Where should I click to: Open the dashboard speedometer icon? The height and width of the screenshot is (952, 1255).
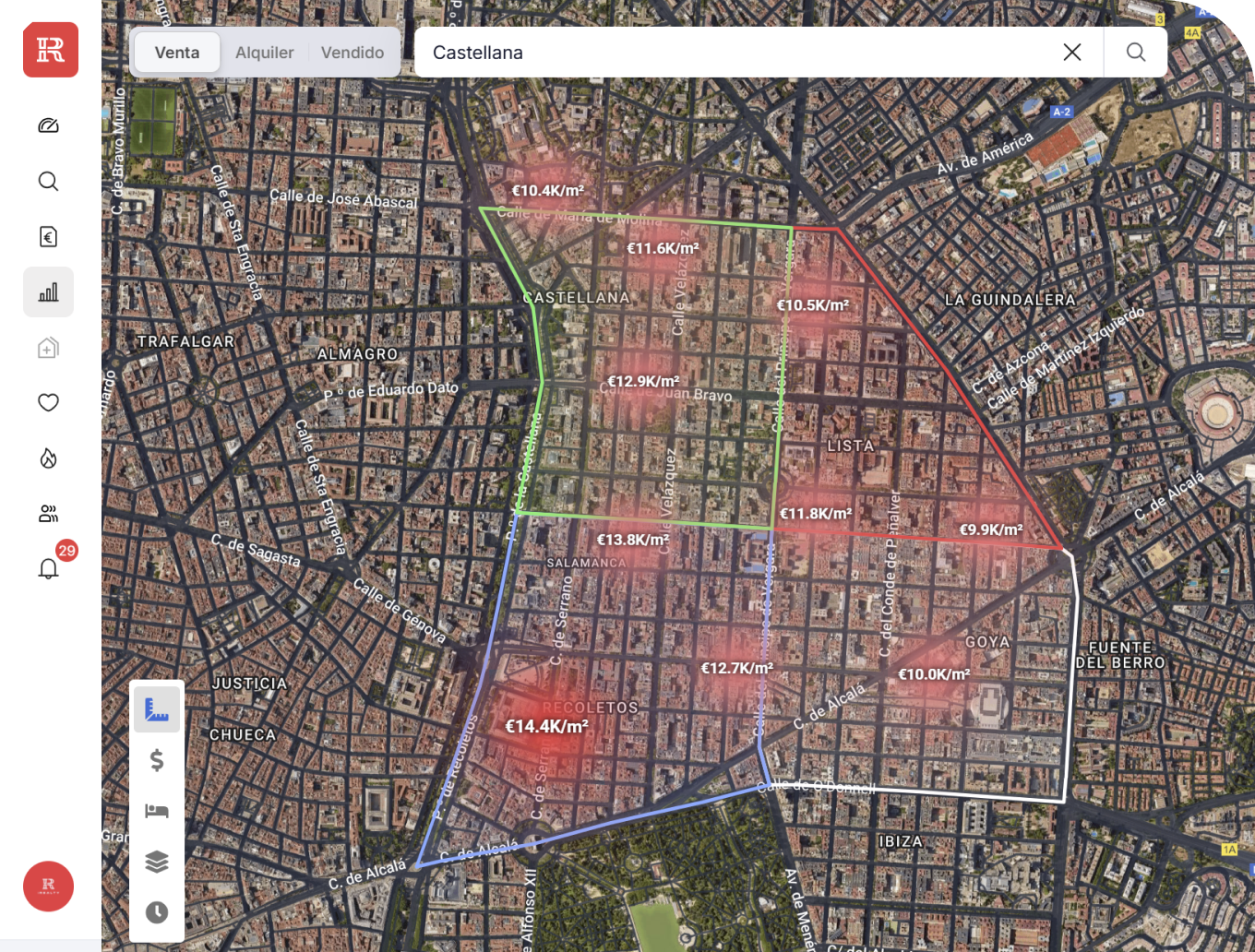pyautogui.click(x=49, y=125)
